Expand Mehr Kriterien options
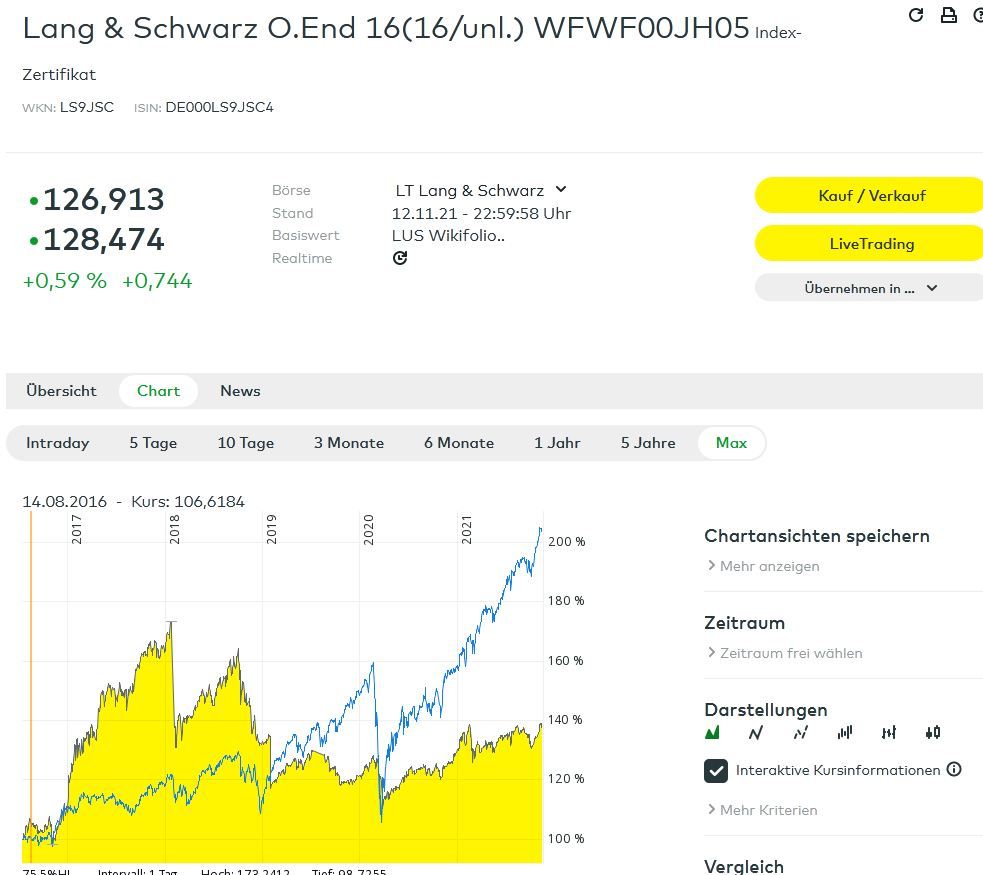The width and height of the screenshot is (983, 875). 762,810
